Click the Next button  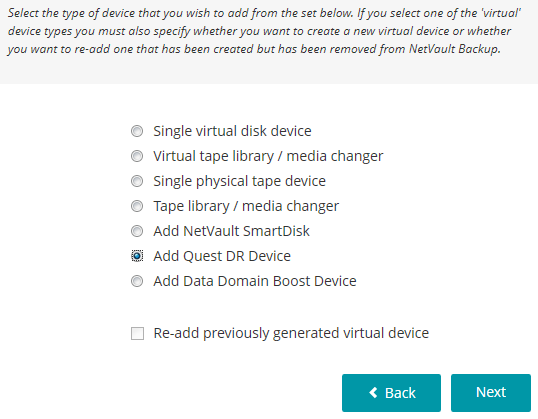[491, 393]
